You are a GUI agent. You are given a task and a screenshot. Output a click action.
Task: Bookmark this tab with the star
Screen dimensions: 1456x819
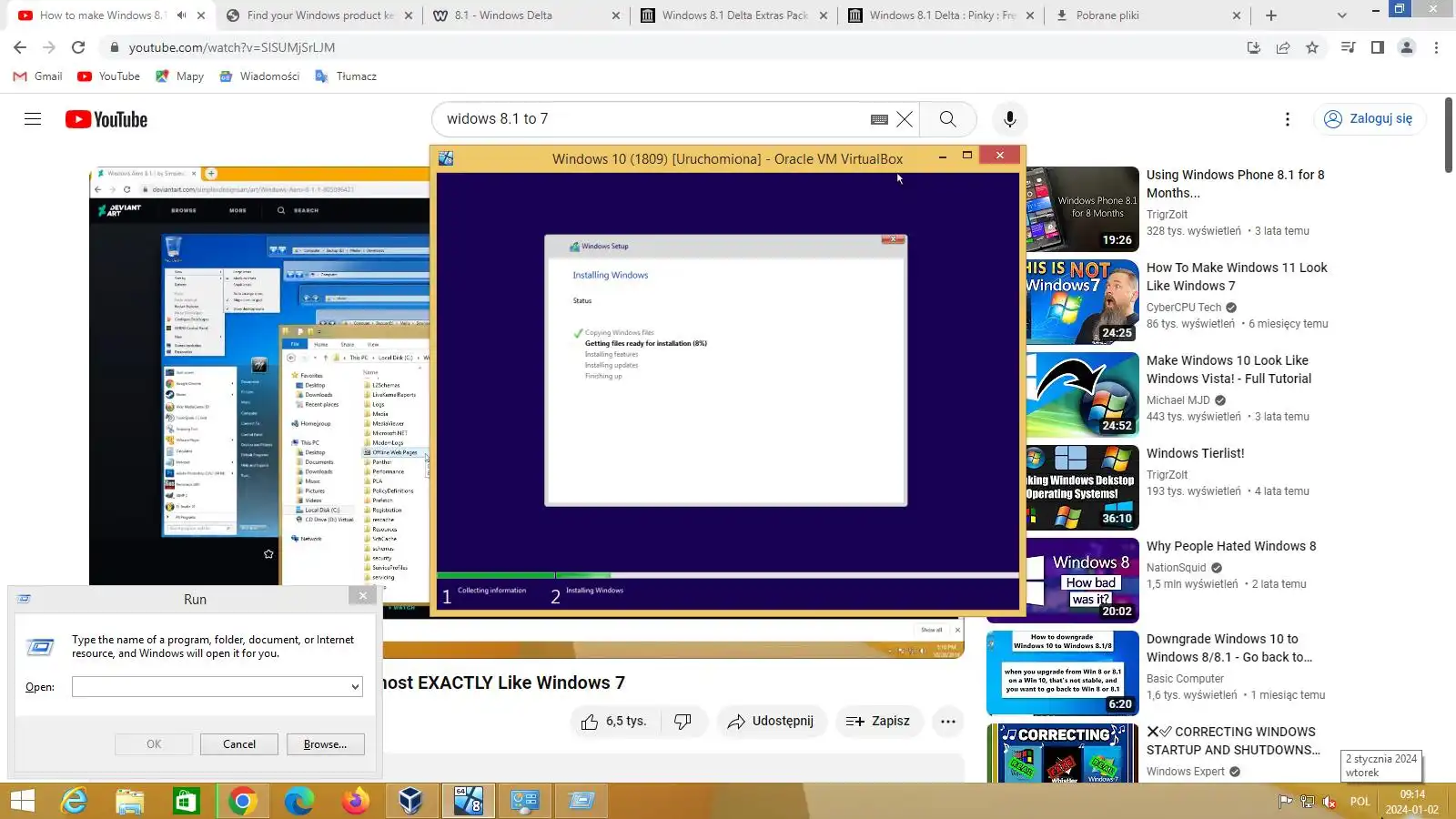[1312, 47]
